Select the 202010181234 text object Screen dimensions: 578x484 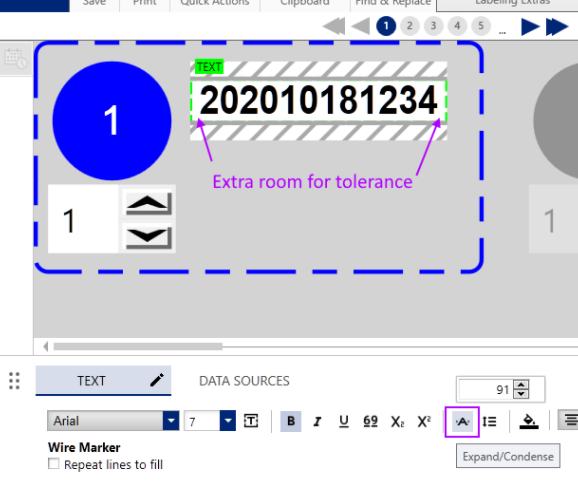click(x=318, y=101)
